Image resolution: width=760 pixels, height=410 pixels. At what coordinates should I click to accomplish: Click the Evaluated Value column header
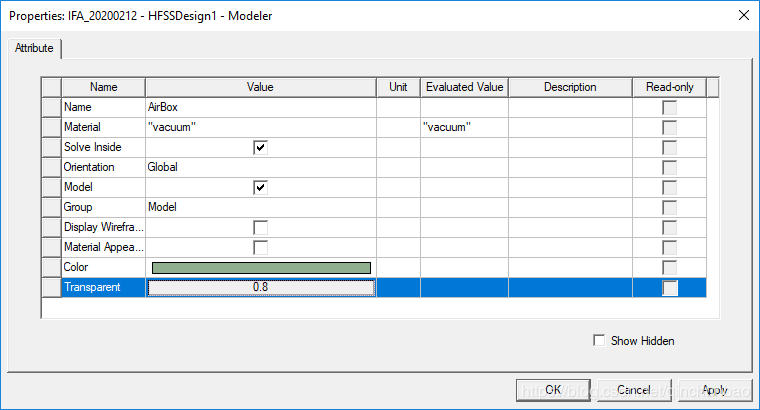coord(464,87)
